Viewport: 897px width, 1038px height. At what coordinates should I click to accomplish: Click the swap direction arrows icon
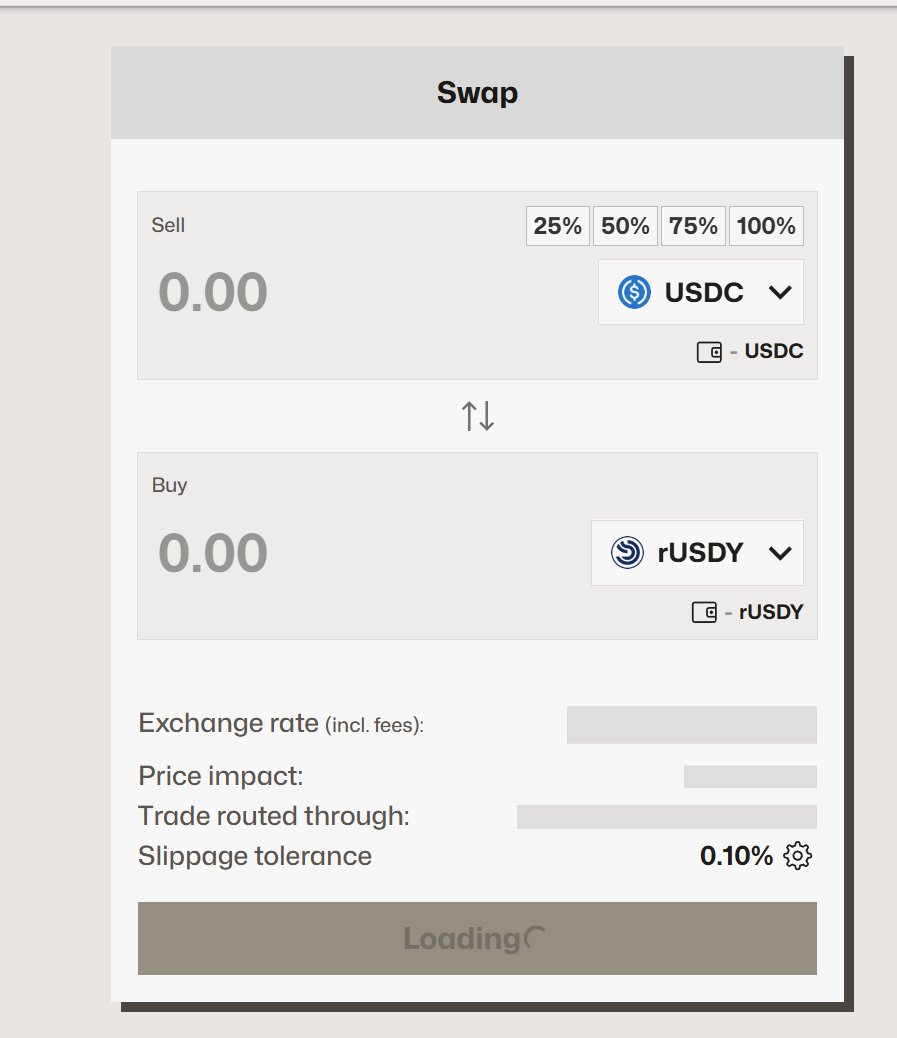click(478, 416)
